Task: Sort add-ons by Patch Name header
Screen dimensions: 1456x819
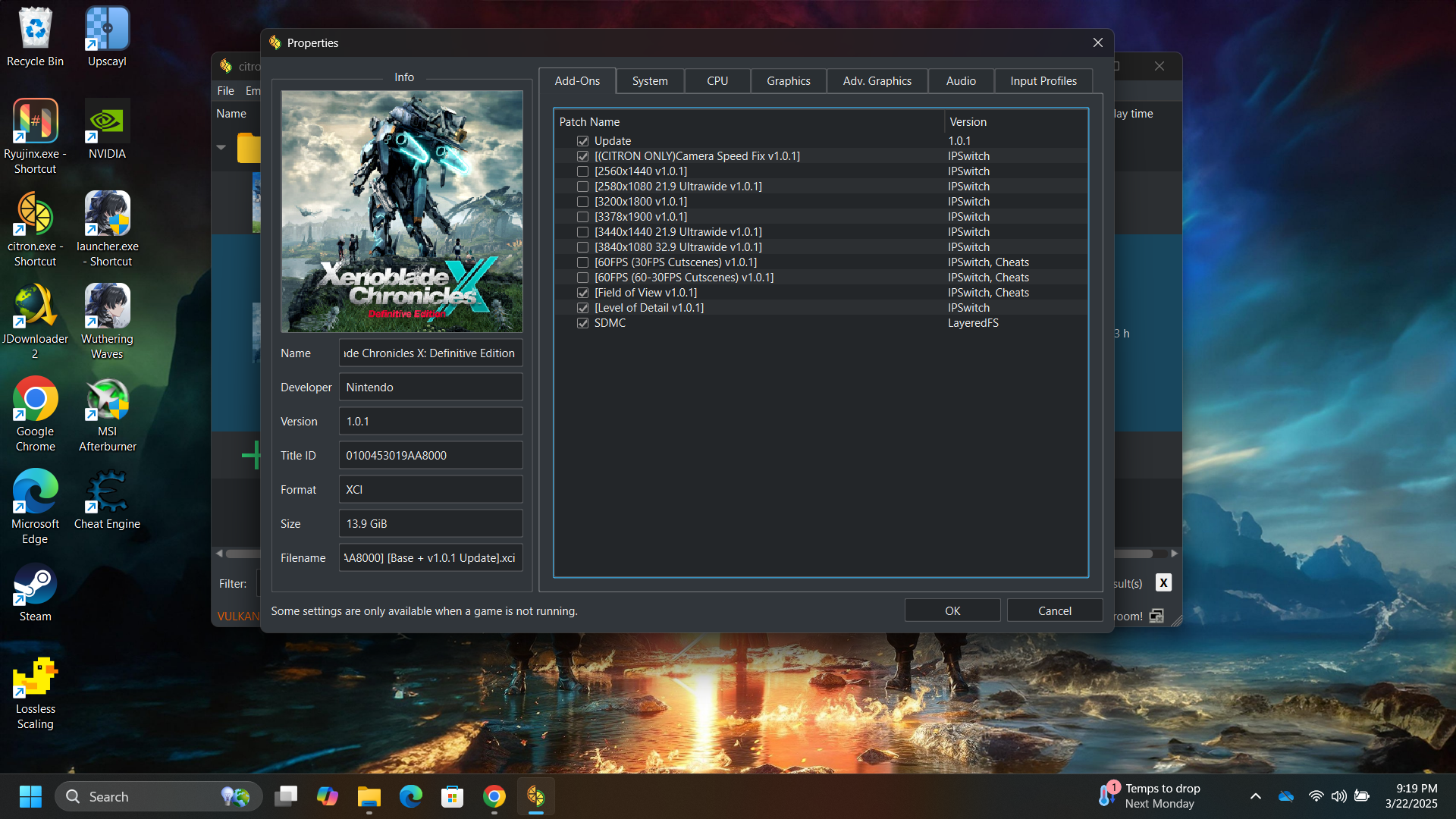Action: coord(749,121)
